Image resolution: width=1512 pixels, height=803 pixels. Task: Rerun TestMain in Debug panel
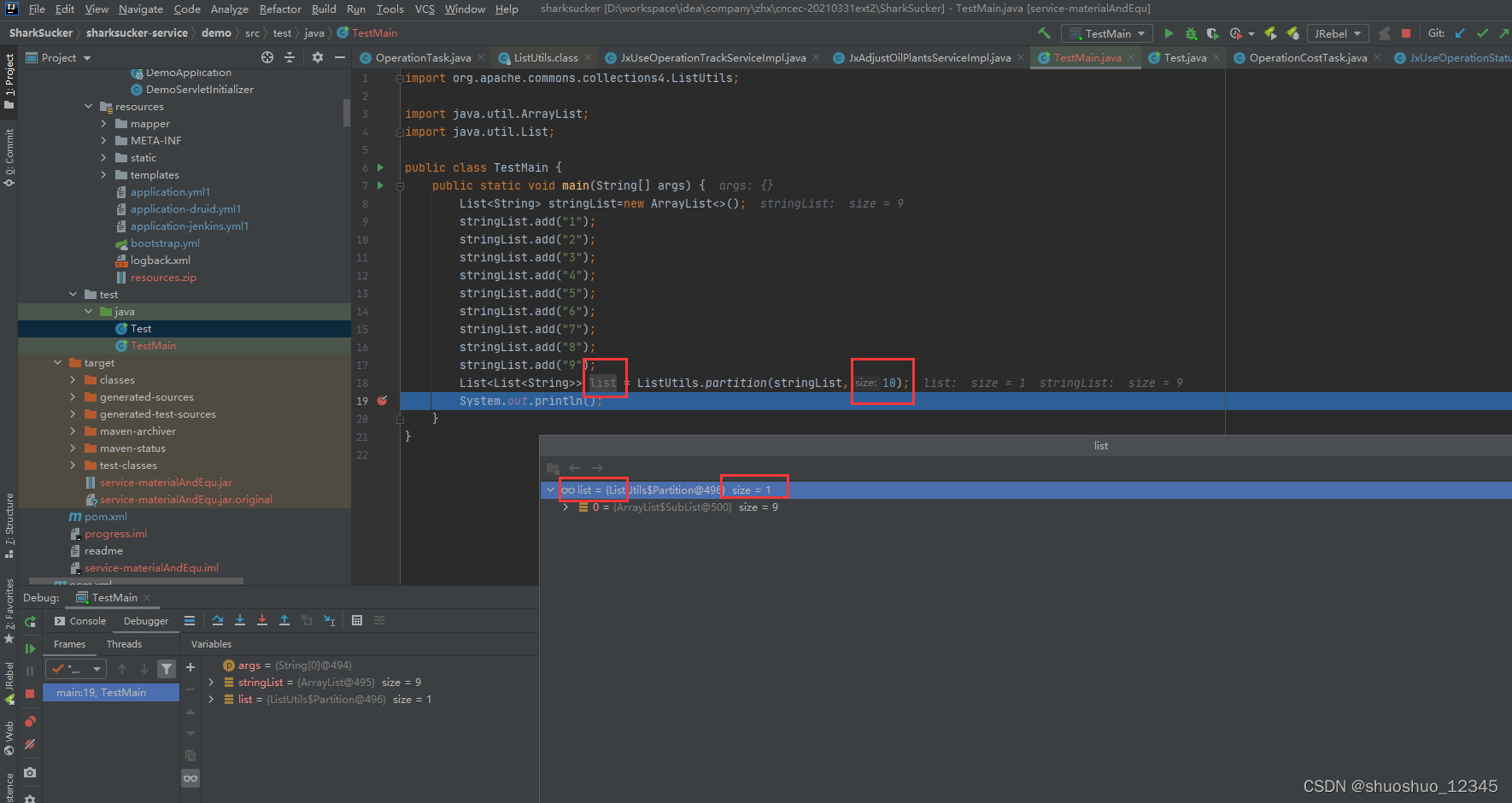tap(30, 622)
